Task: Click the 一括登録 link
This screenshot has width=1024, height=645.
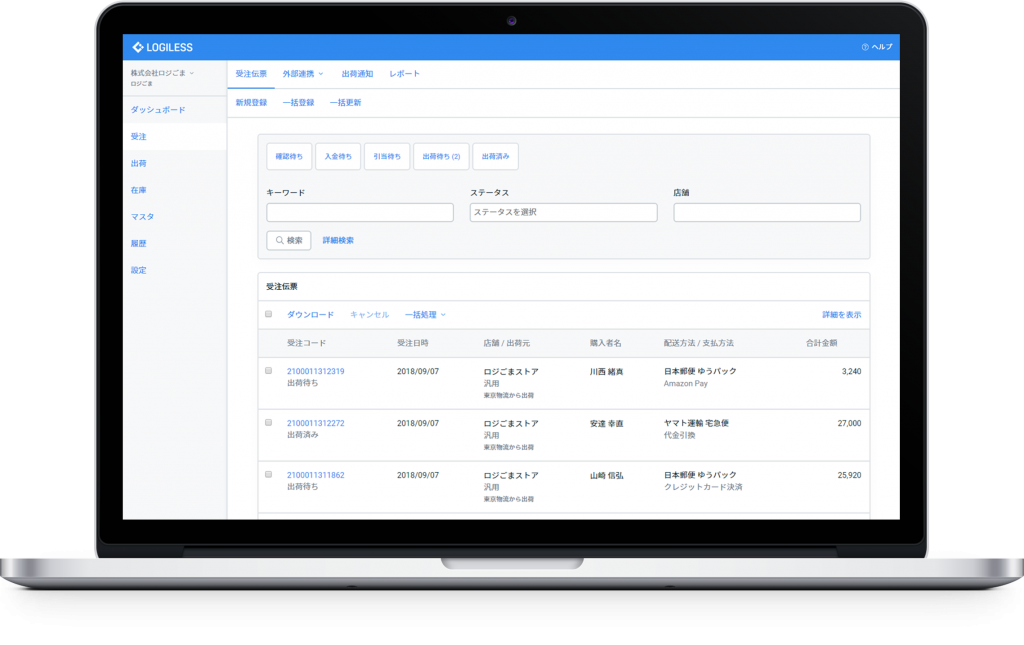Action: pos(298,102)
